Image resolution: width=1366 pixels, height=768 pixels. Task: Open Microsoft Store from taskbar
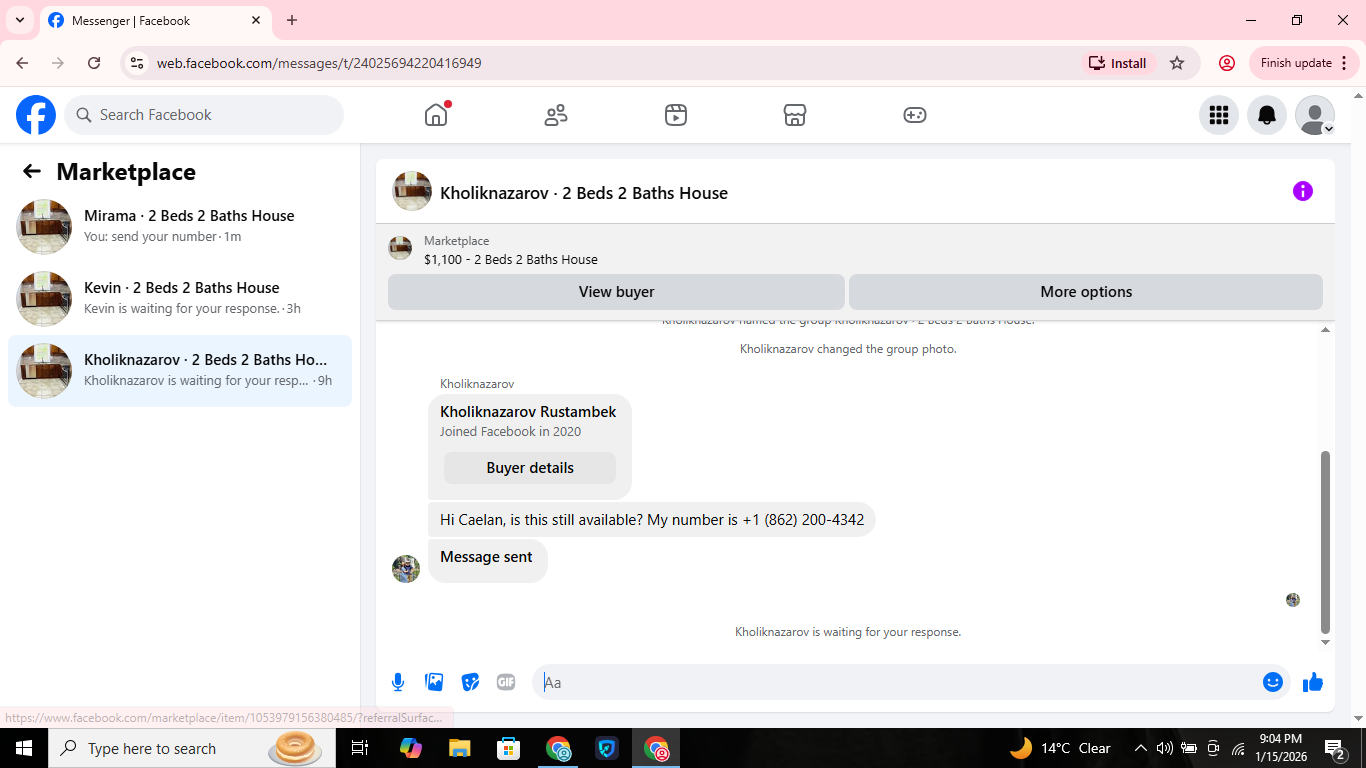509,748
